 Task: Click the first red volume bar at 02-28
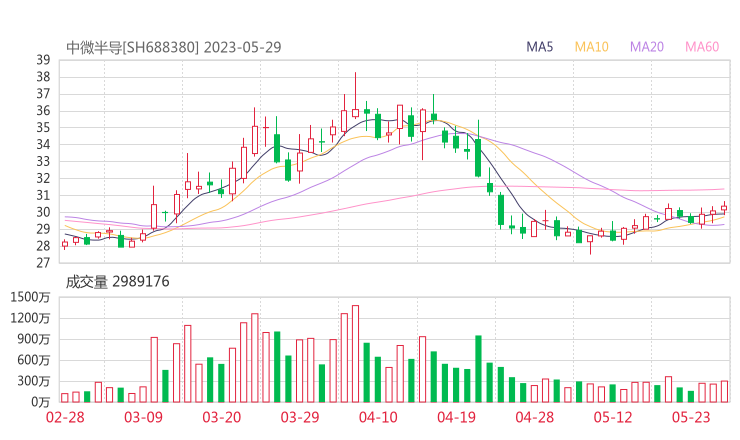pyautogui.click(x=65, y=398)
